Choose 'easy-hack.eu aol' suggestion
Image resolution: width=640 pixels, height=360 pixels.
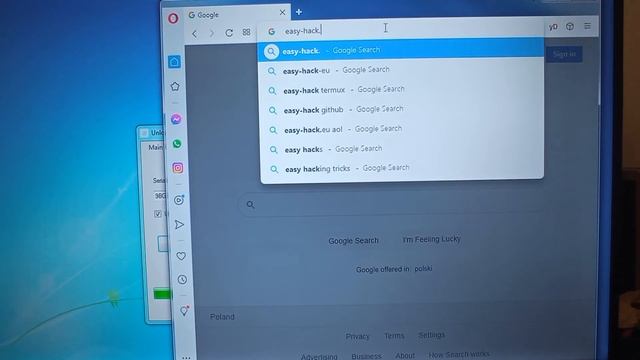(x=402, y=129)
